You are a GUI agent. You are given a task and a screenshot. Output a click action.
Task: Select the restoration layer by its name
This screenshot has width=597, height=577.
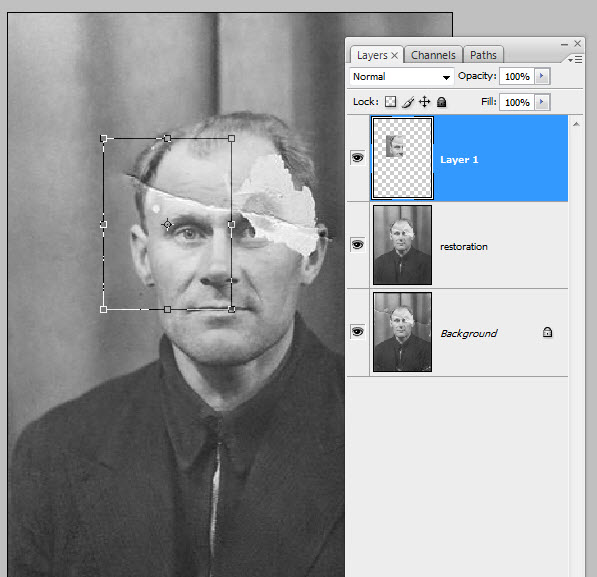tap(464, 246)
